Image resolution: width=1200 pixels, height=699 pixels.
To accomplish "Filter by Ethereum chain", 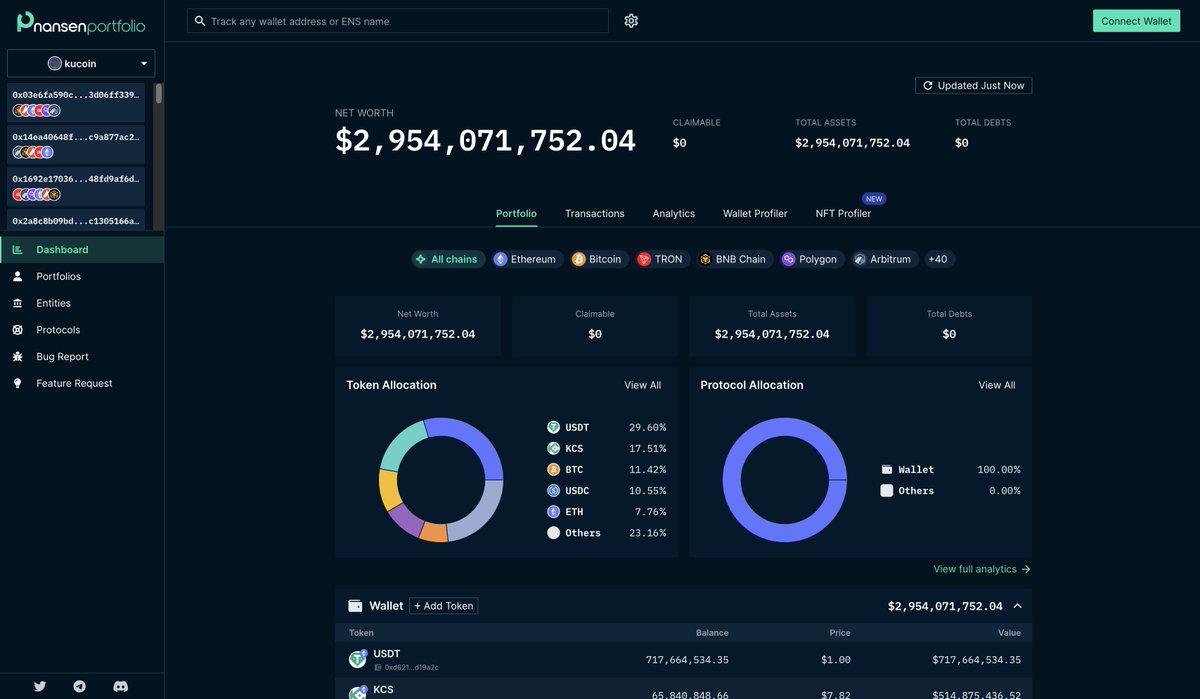I will click(527, 259).
